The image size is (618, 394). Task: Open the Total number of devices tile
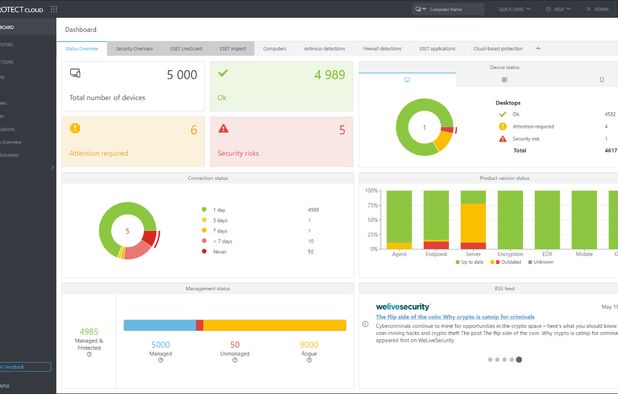tap(133, 86)
